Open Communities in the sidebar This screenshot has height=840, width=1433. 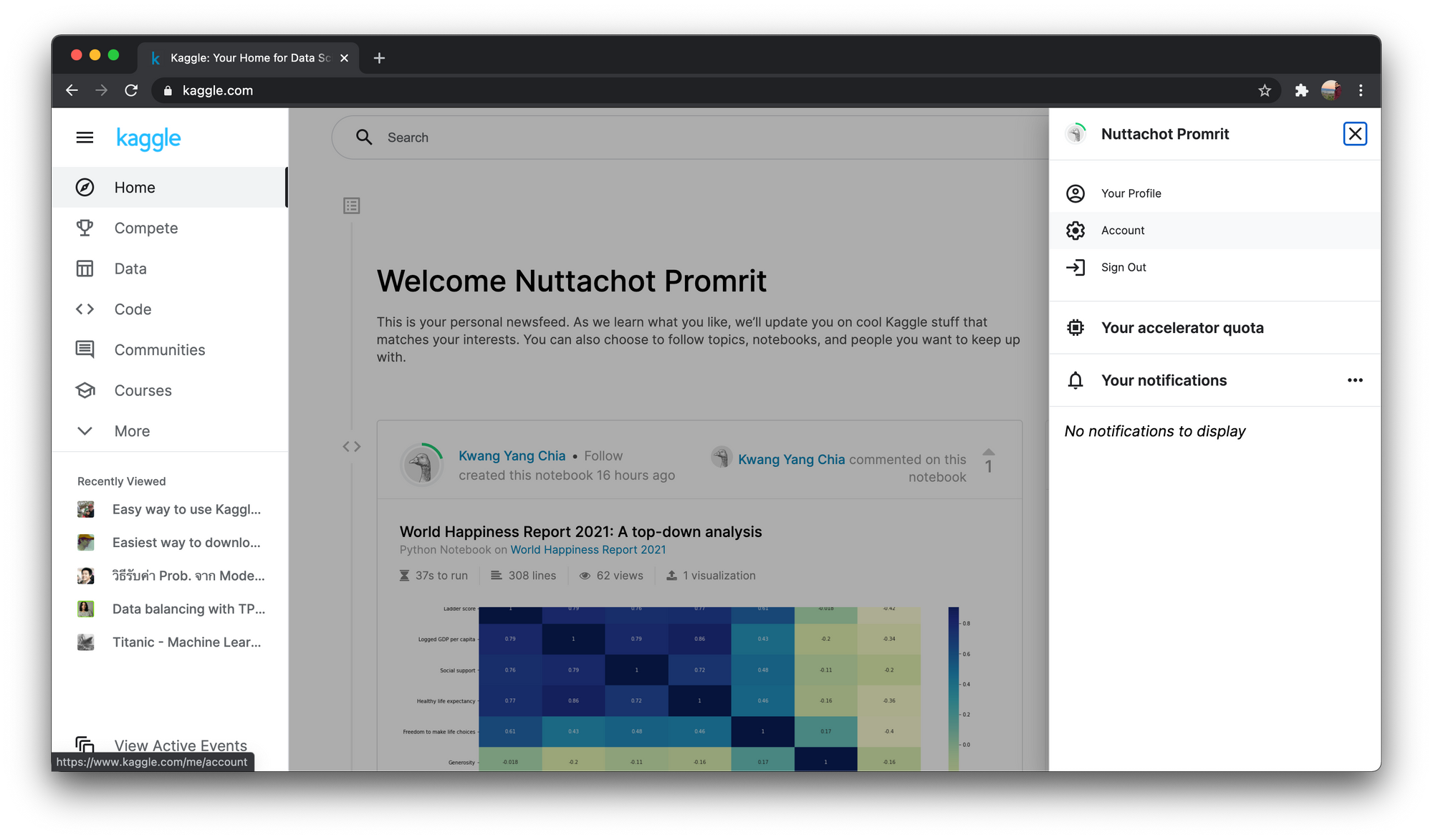coord(170,349)
